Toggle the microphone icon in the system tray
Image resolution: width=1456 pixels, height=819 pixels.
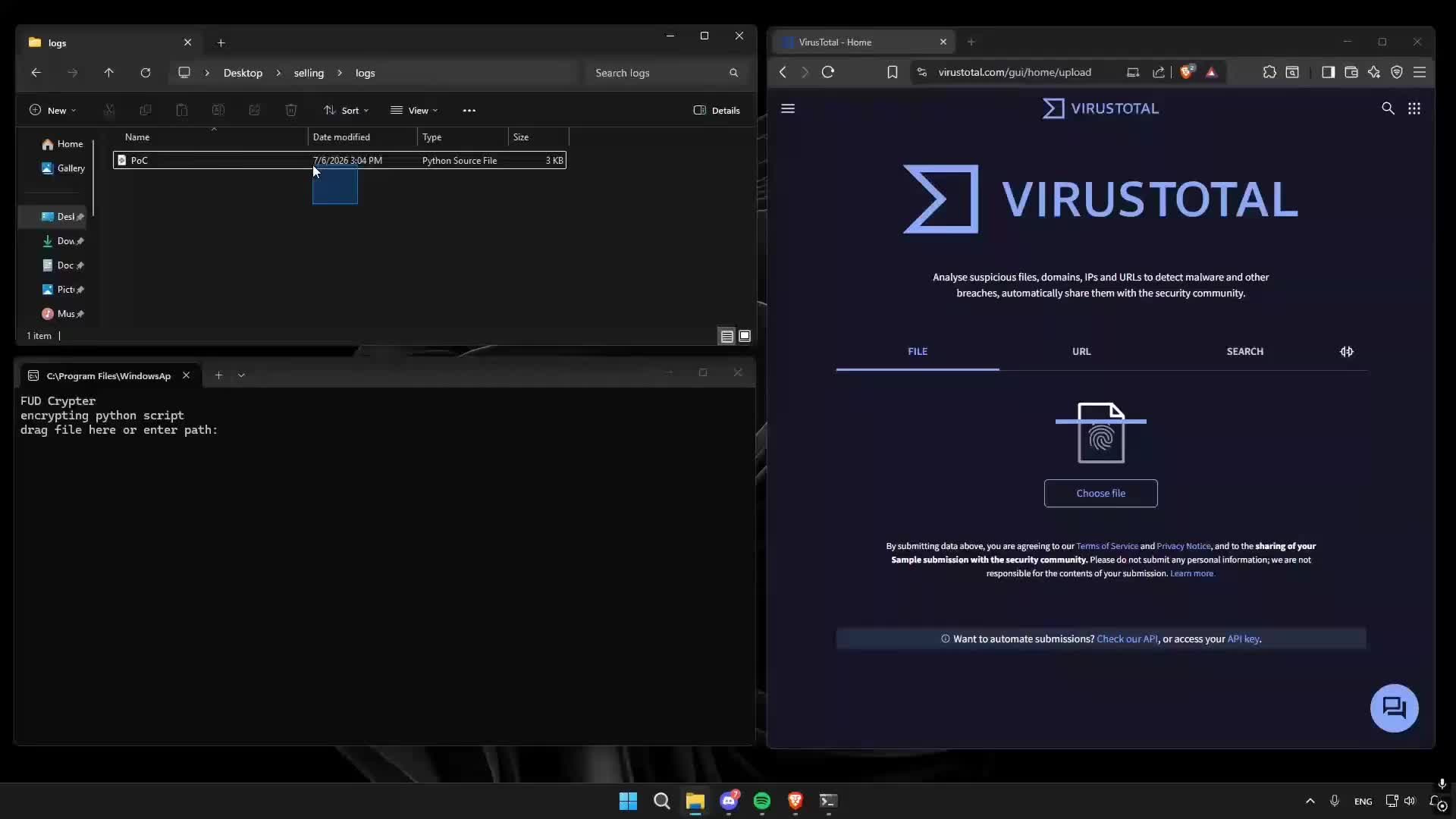pyautogui.click(x=1335, y=801)
